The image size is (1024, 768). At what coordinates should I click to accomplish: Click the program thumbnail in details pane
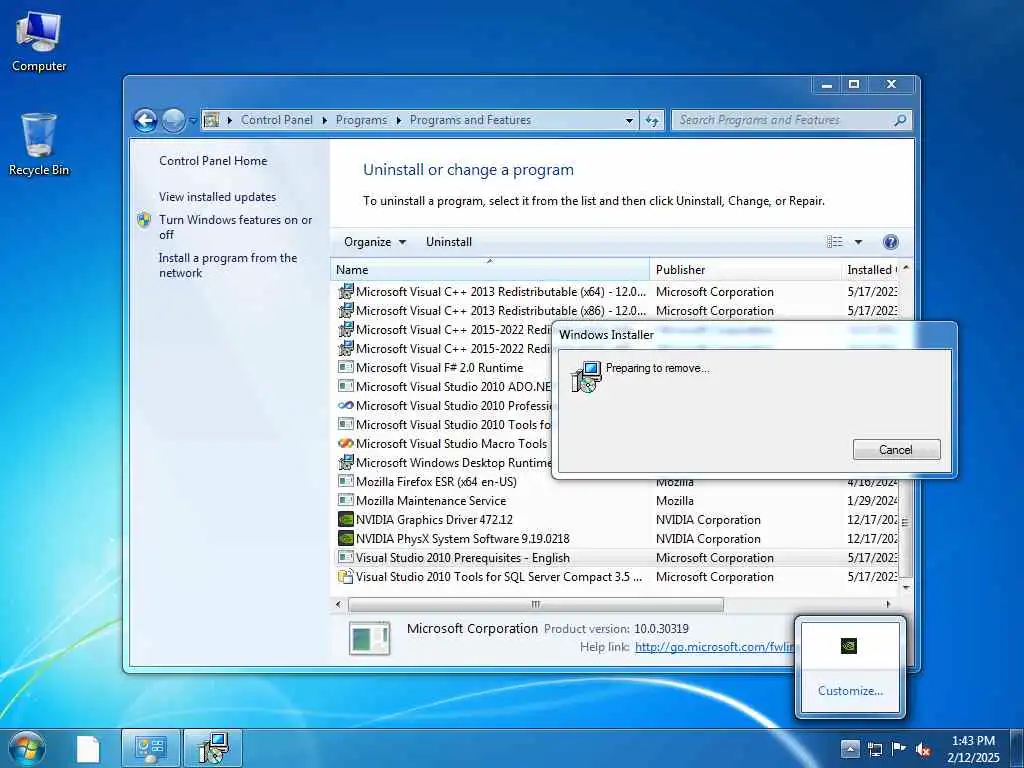370,637
